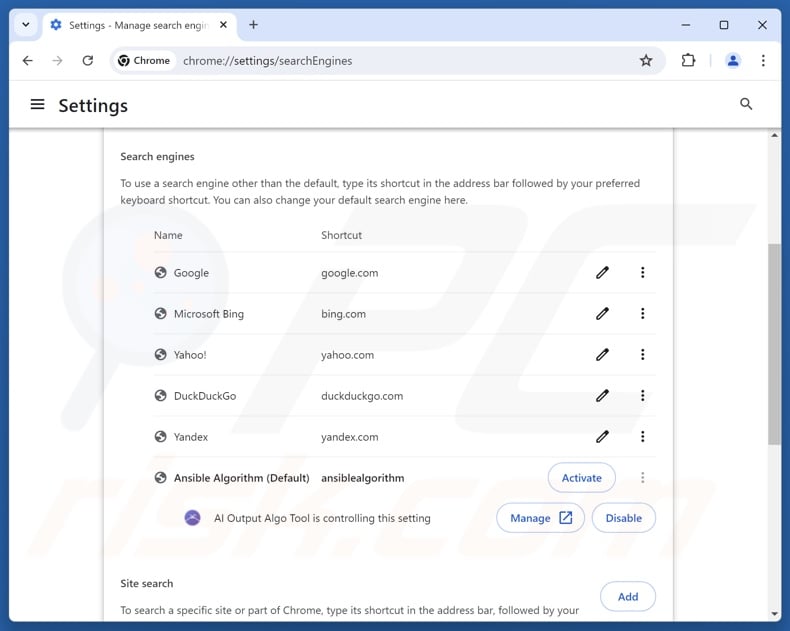Open more actions for Microsoft Bing
Viewport: 790px width, 631px height.
point(642,313)
